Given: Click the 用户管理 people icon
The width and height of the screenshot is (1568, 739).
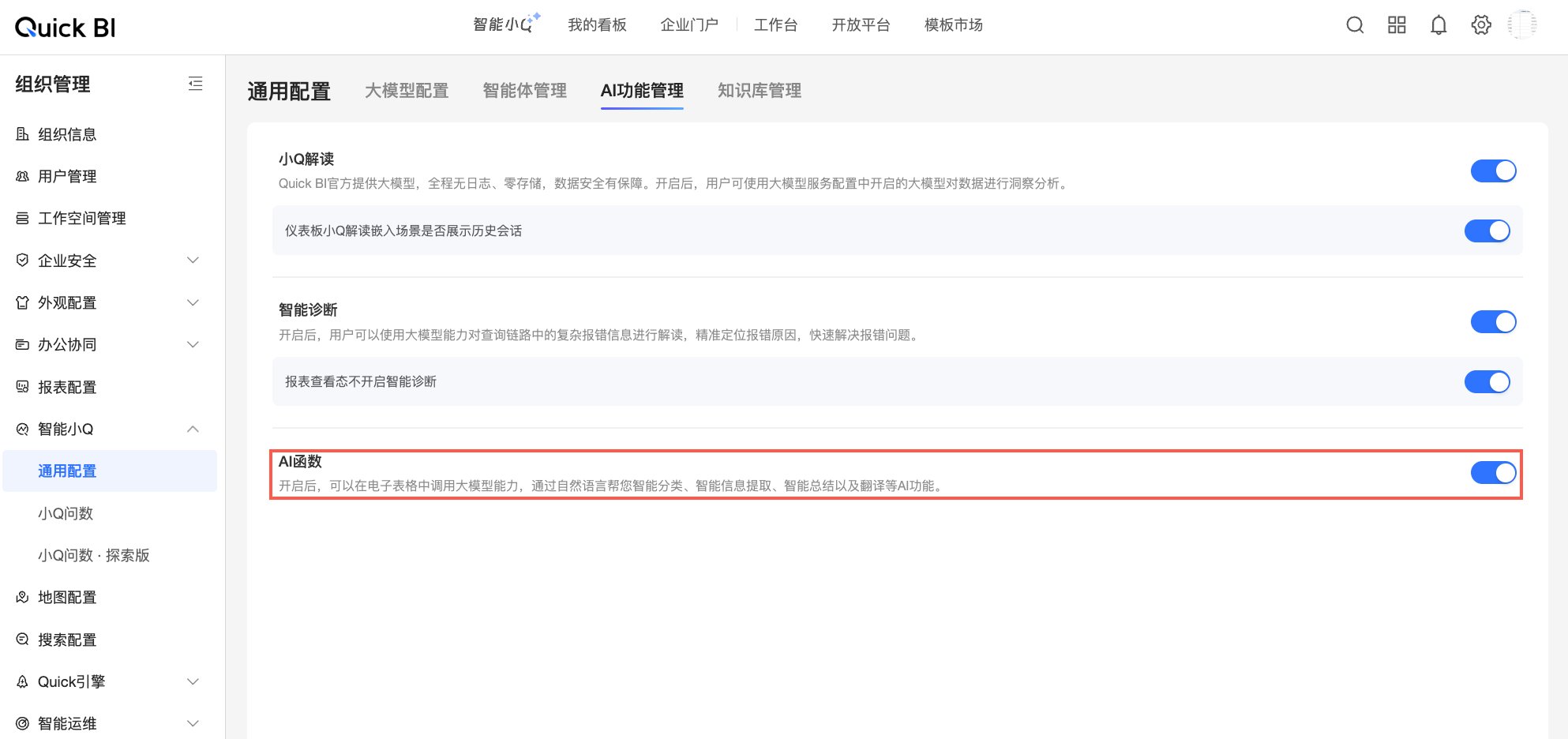Looking at the screenshot, I should (22, 176).
